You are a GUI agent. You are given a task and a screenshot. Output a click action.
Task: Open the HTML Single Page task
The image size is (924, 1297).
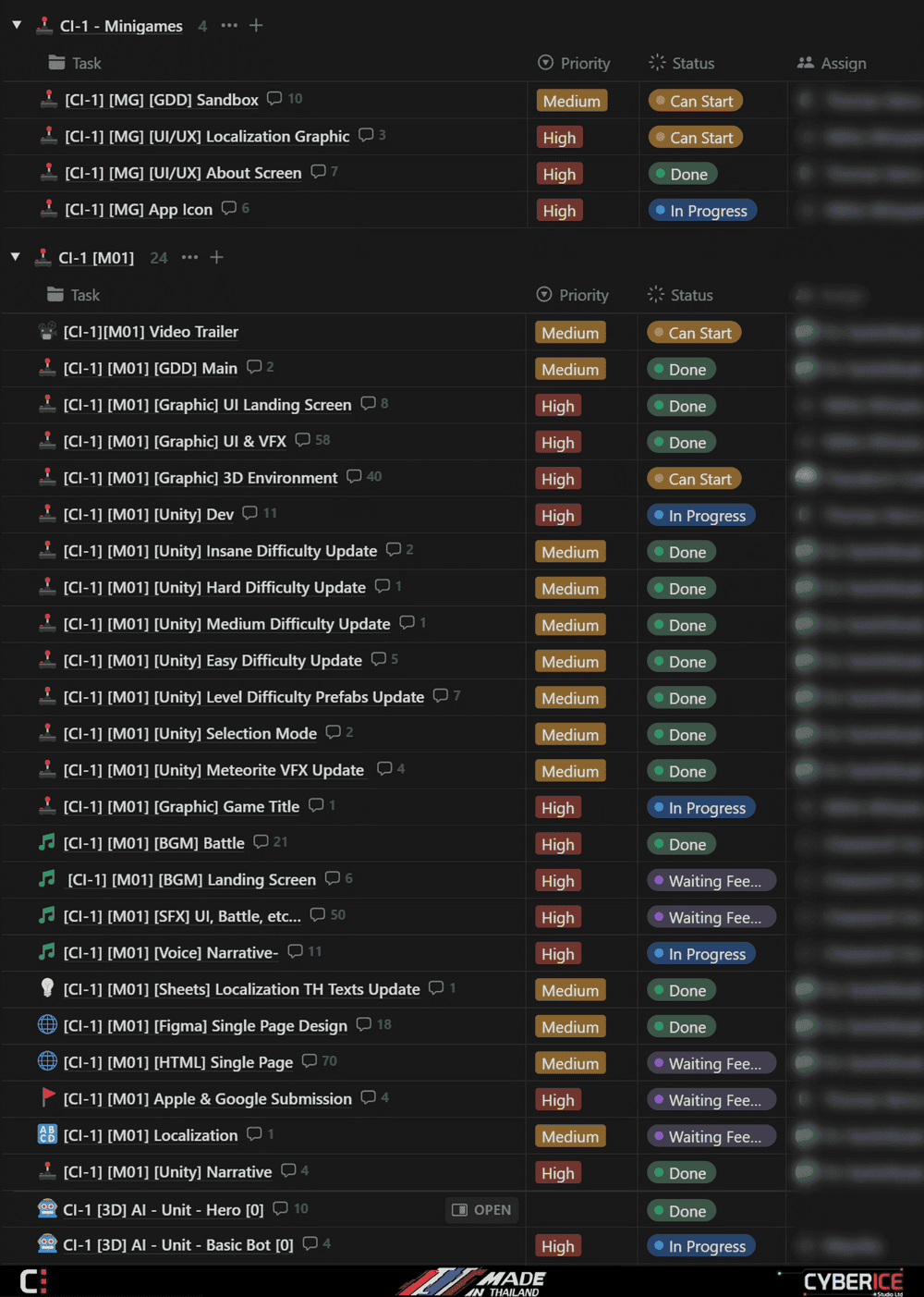[177, 1062]
